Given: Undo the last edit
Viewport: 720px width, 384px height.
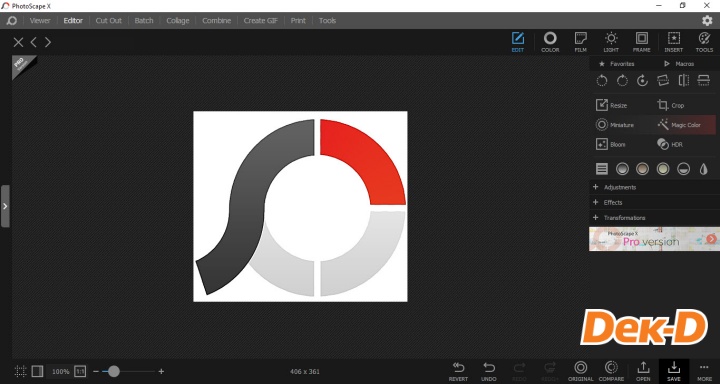Looking at the screenshot, I should tap(489, 371).
